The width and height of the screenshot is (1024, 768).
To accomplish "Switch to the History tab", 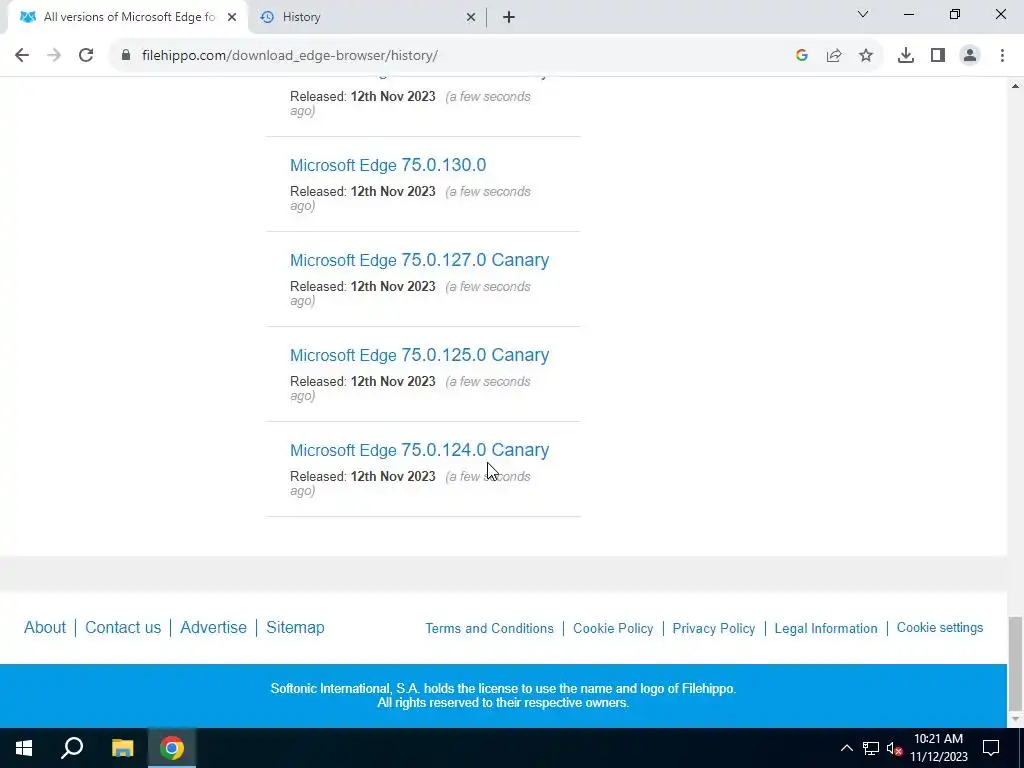I will [x=366, y=17].
